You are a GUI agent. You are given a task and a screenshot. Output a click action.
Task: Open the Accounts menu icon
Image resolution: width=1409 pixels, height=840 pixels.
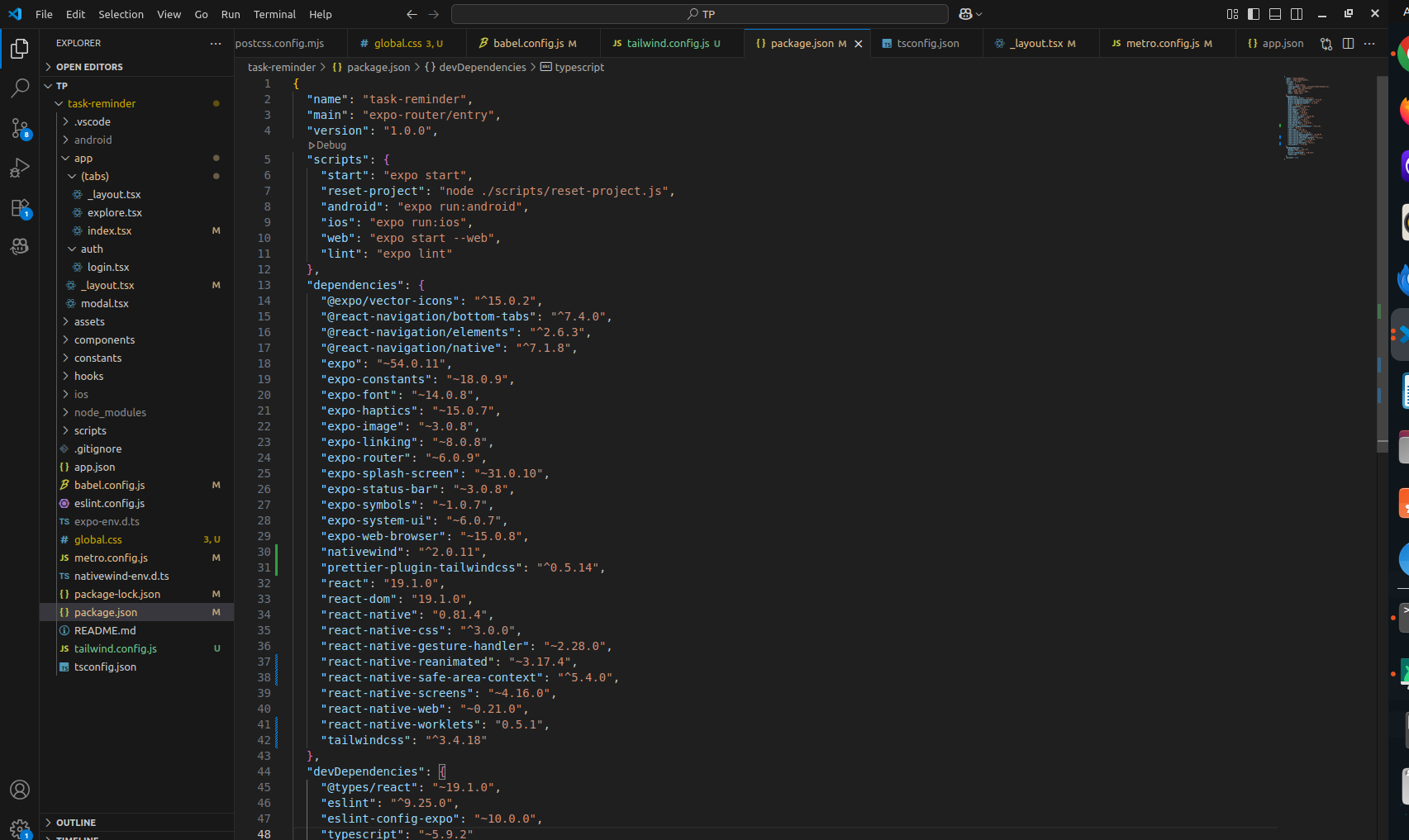point(20,790)
